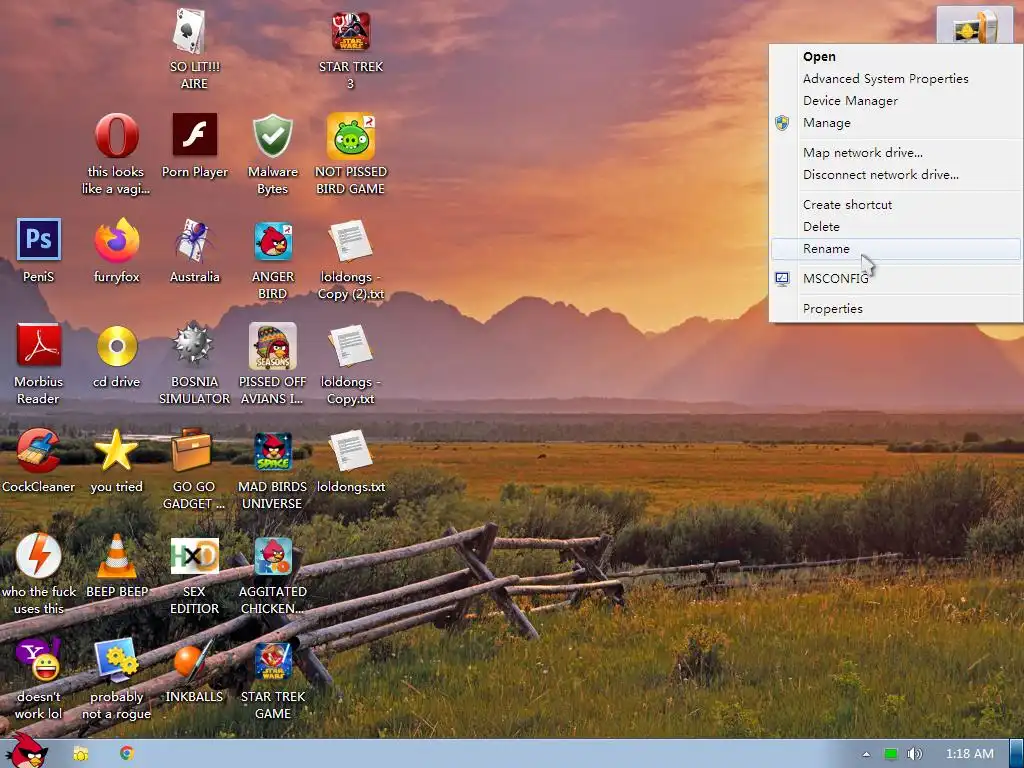Select the loldongs.txt file

click(351, 461)
